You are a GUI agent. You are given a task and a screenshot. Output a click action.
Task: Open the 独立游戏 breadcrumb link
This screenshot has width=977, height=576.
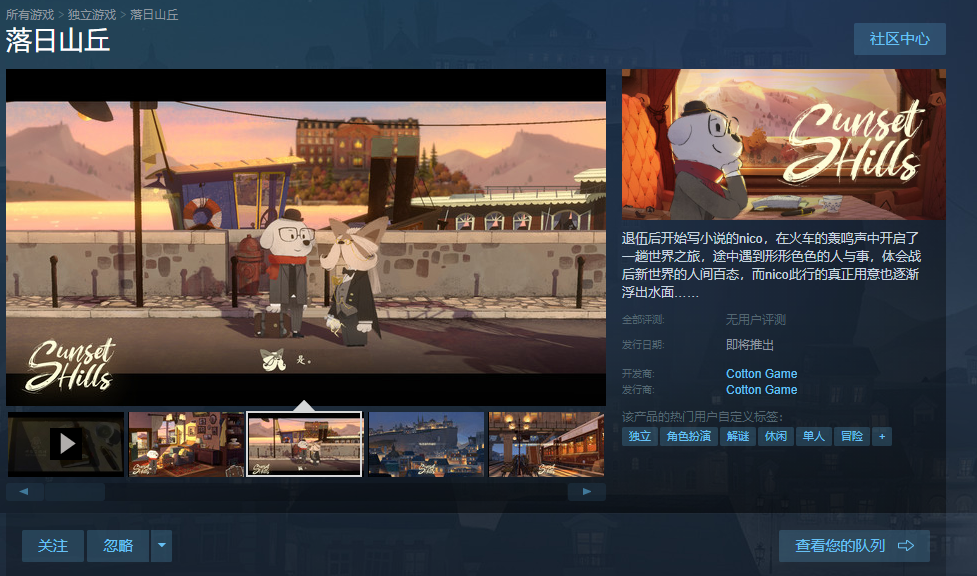click(92, 14)
